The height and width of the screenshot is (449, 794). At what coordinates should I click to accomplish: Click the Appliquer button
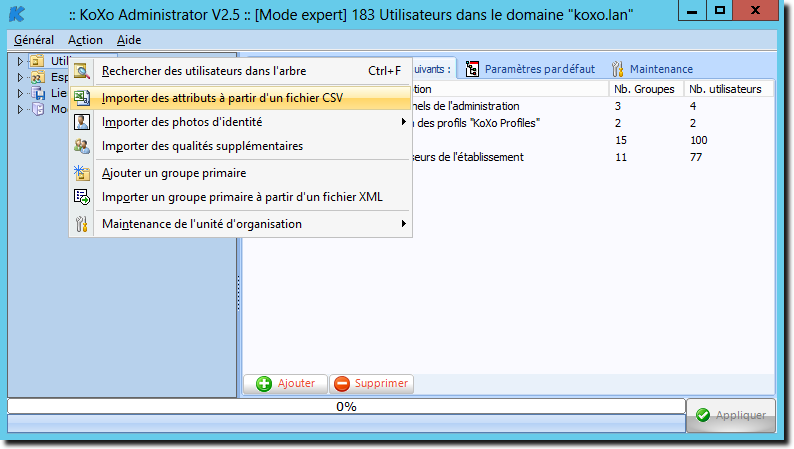coord(731,415)
